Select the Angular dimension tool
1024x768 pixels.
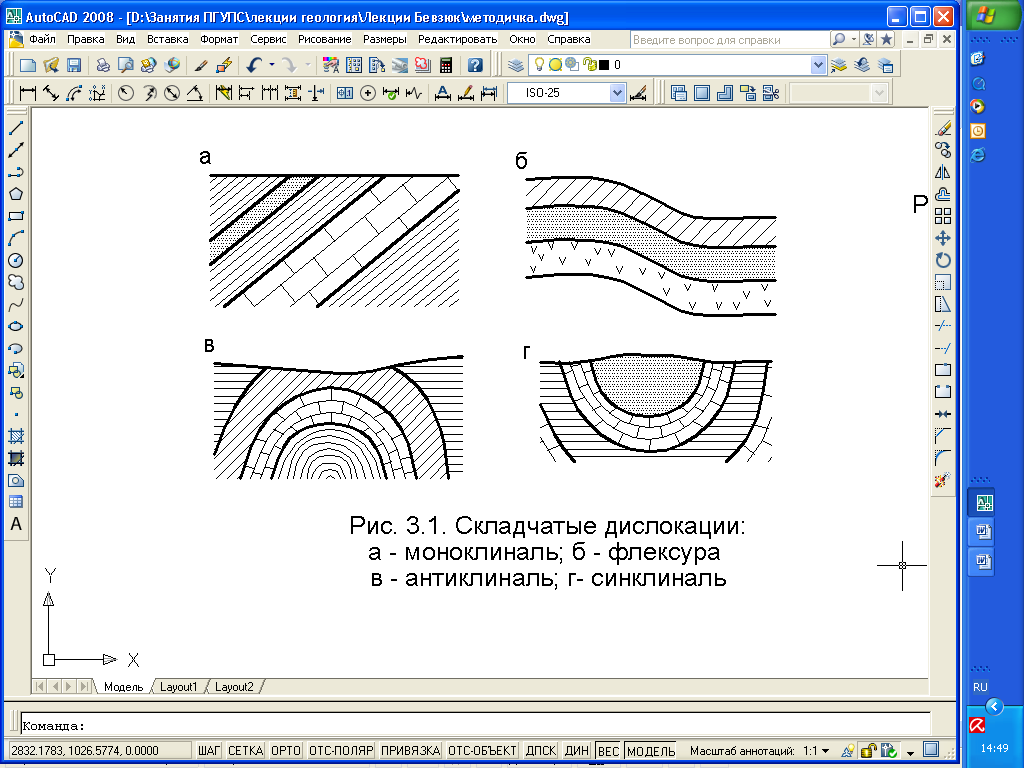point(195,93)
